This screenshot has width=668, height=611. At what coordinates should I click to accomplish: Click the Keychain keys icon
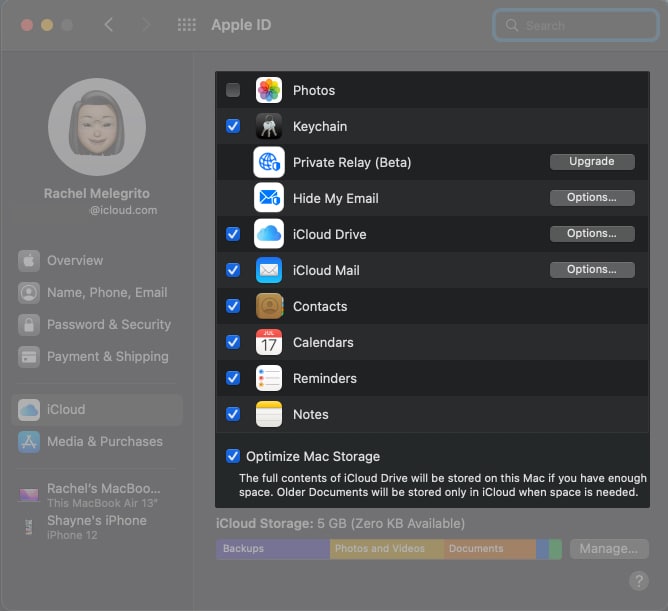coord(269,126)
